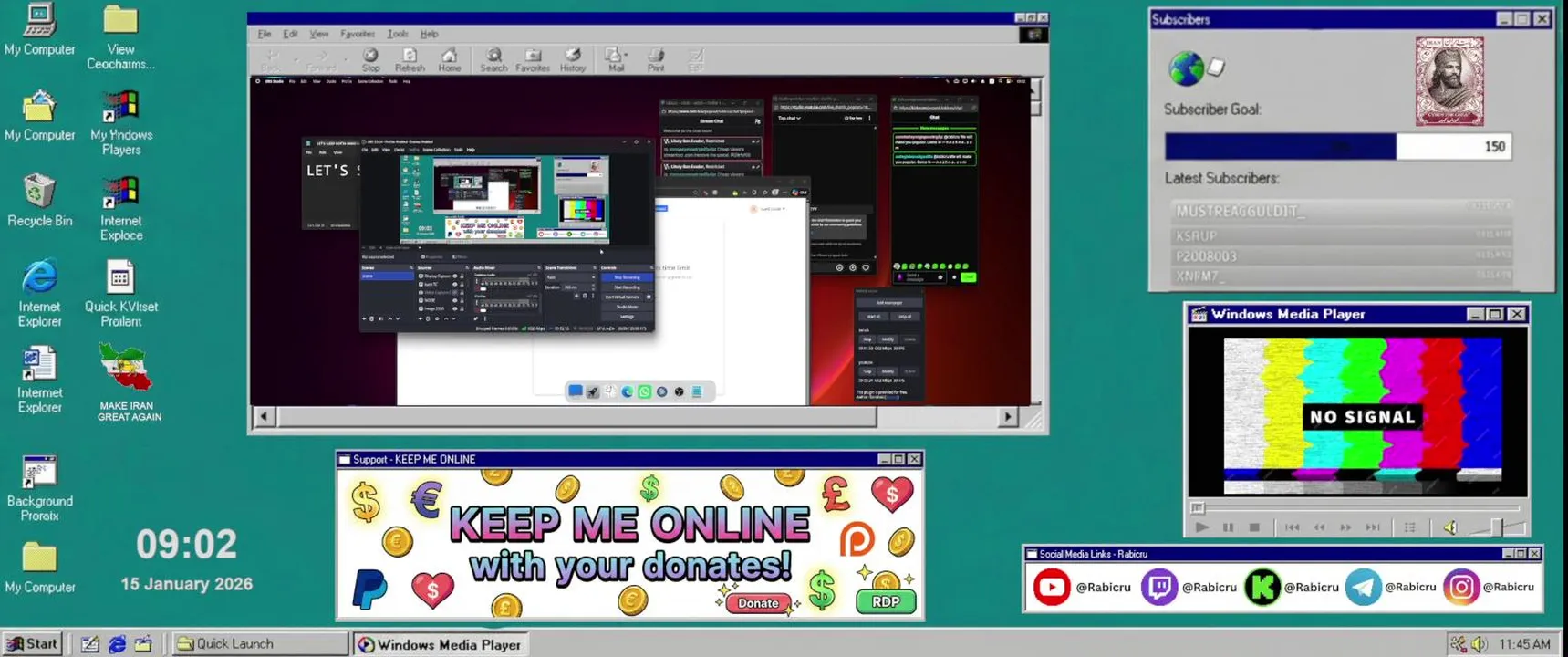The height and width of the screenshot is (657, 1568).
Task: Select subscriber row P2008003
Action: click(1340, 256)
